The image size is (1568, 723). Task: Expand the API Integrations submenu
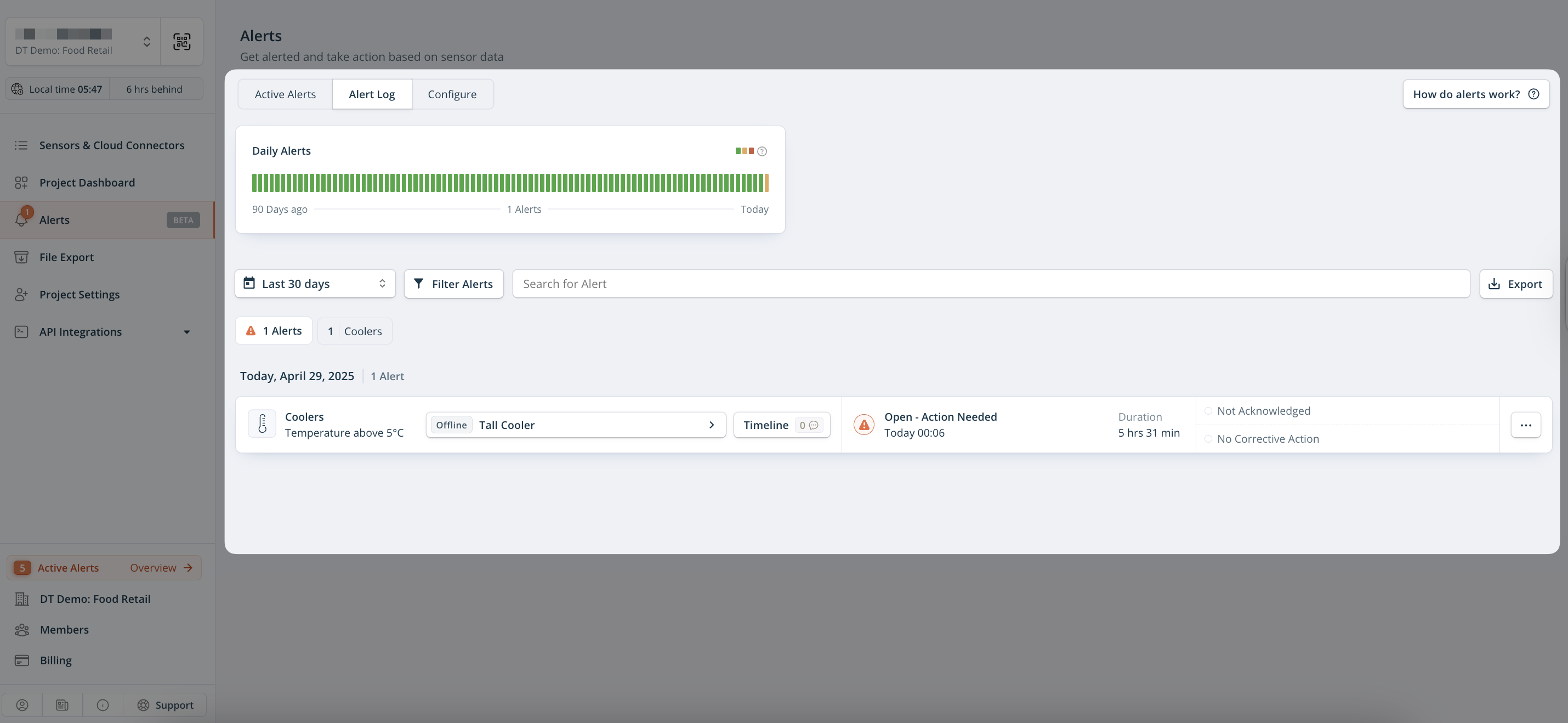[187, 332]
